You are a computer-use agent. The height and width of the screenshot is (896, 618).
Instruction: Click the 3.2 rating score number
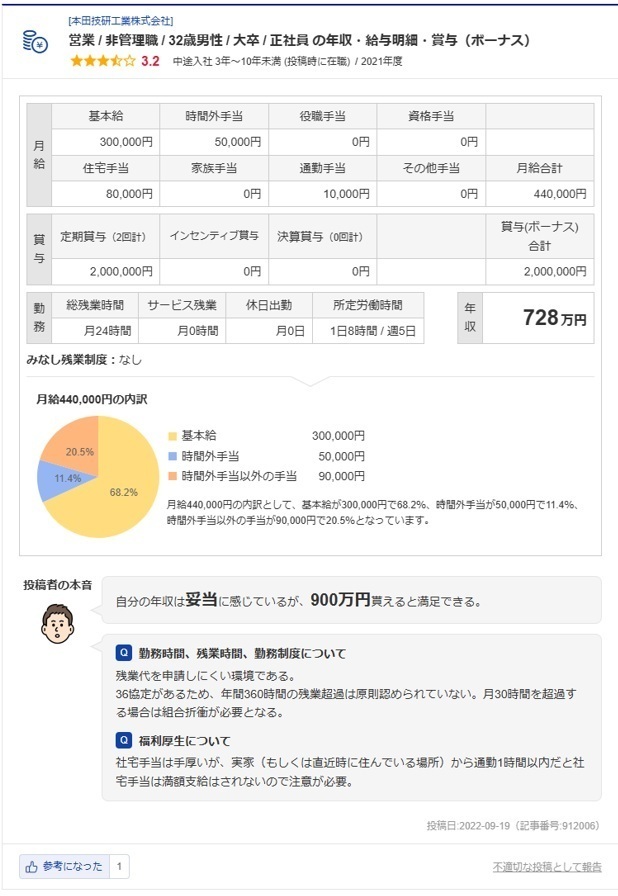(150, 61)
